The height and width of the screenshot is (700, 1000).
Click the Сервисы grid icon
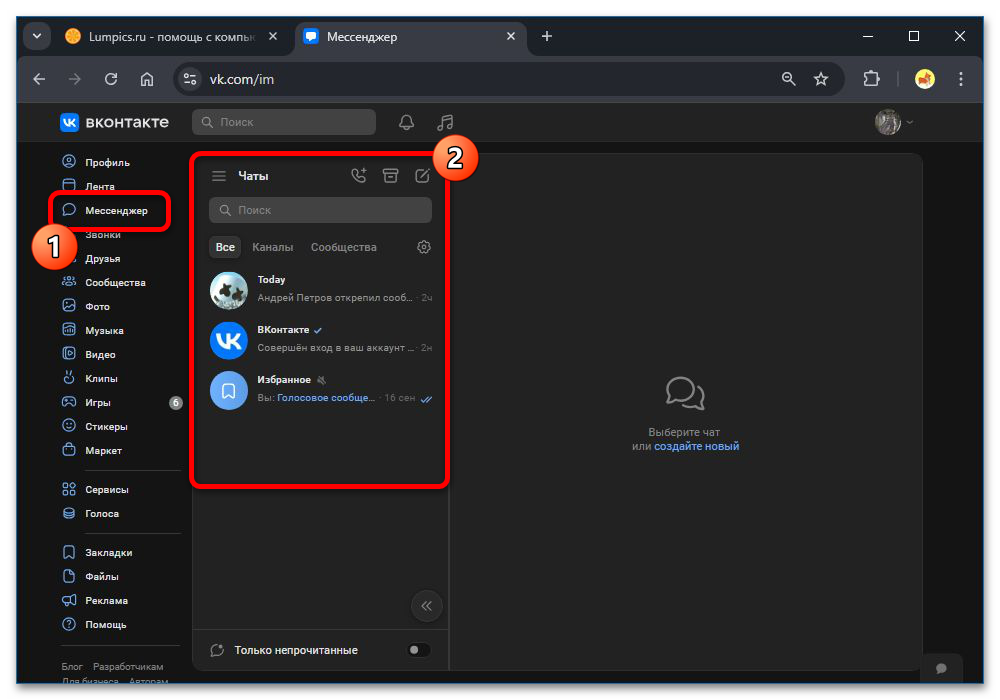click(x=69, y=489)
